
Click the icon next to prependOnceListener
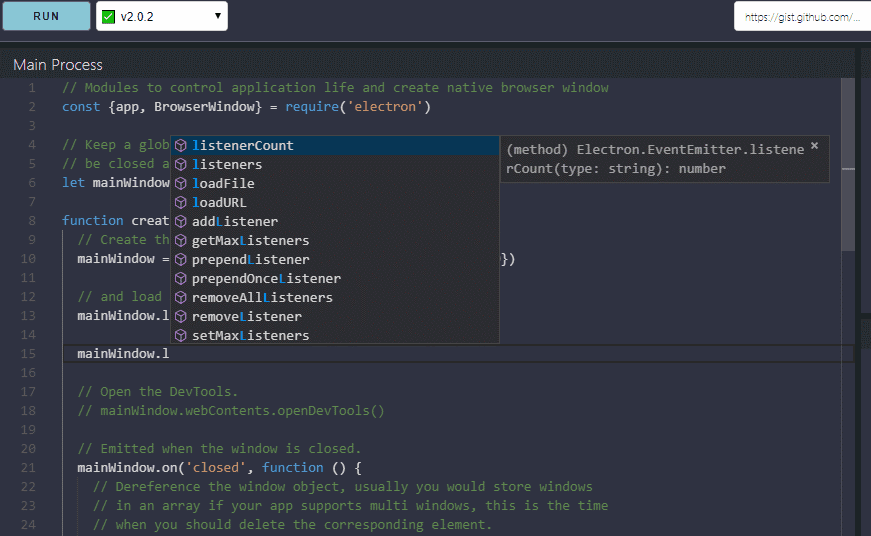(181, 279)
